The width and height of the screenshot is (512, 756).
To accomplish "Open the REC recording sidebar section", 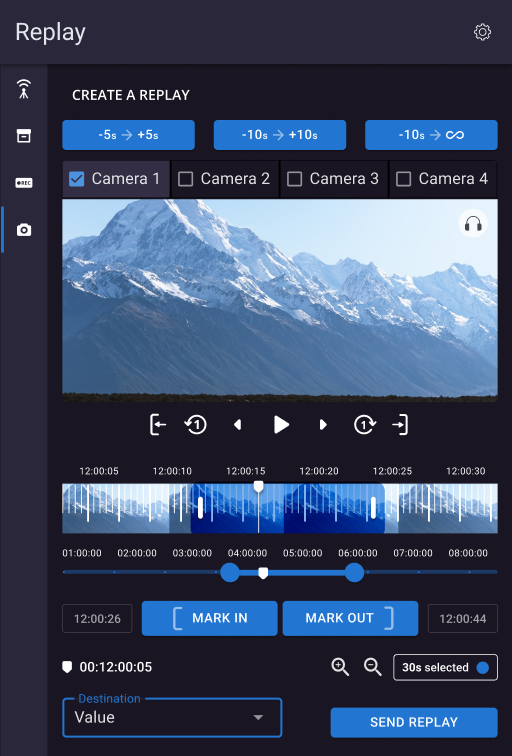I will 24,183.
